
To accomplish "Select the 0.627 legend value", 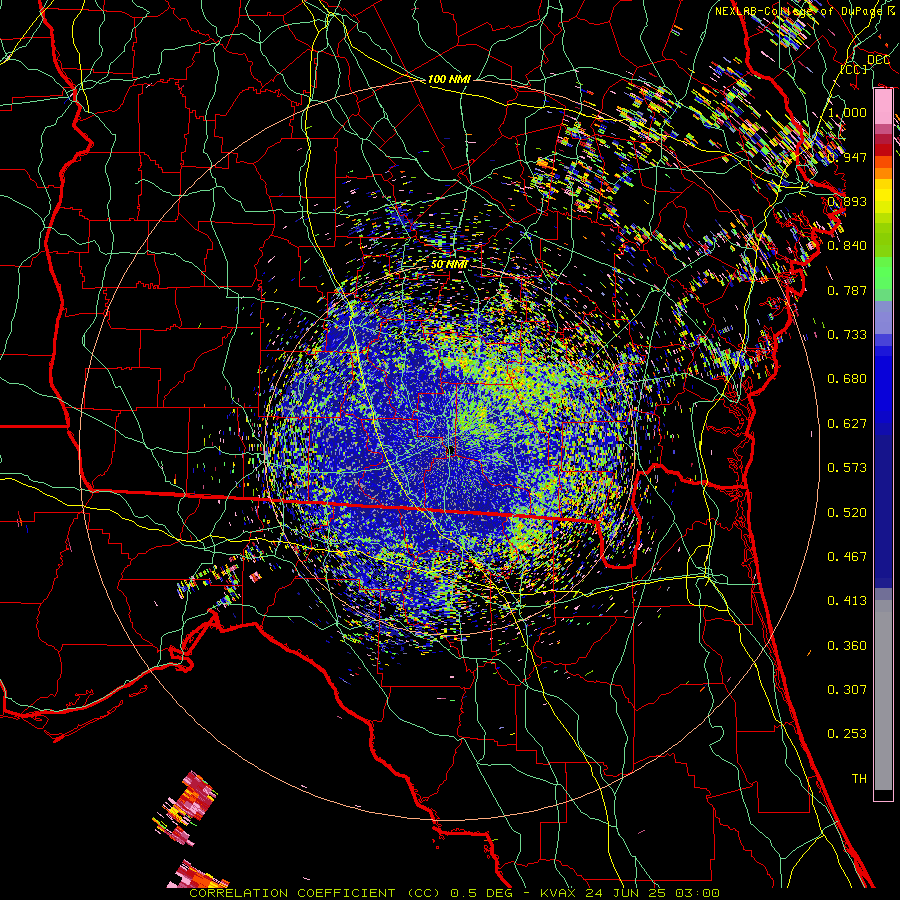I will 847,423.
